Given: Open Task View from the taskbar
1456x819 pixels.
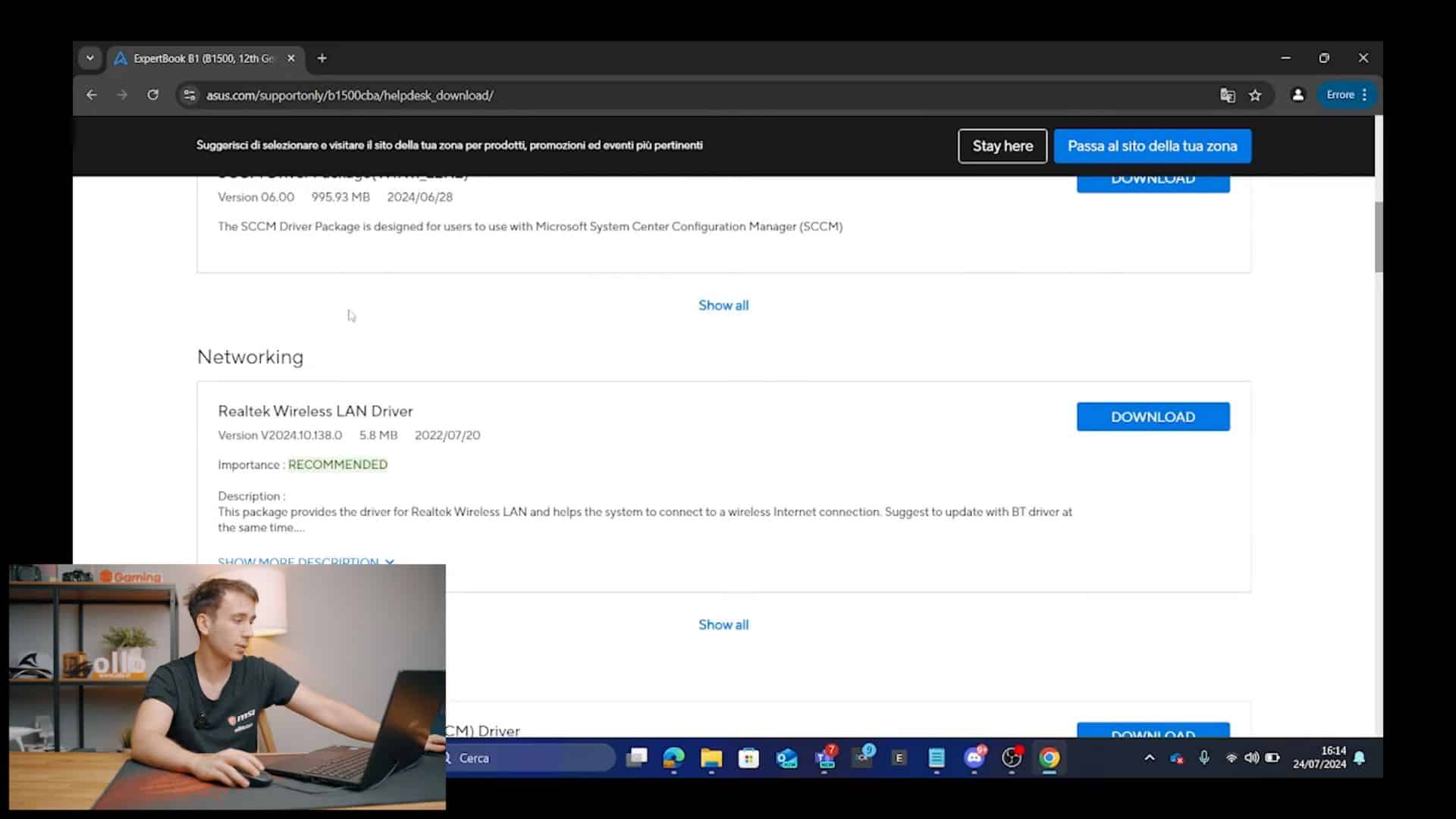Looking at the screenshot, I should coord(637,758).
